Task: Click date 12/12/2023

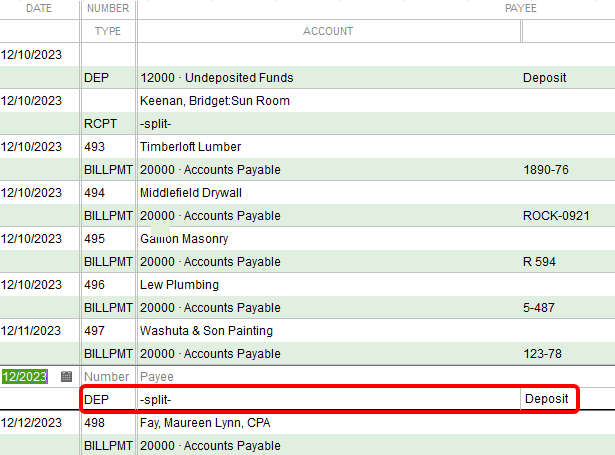Action: (31, 423)
